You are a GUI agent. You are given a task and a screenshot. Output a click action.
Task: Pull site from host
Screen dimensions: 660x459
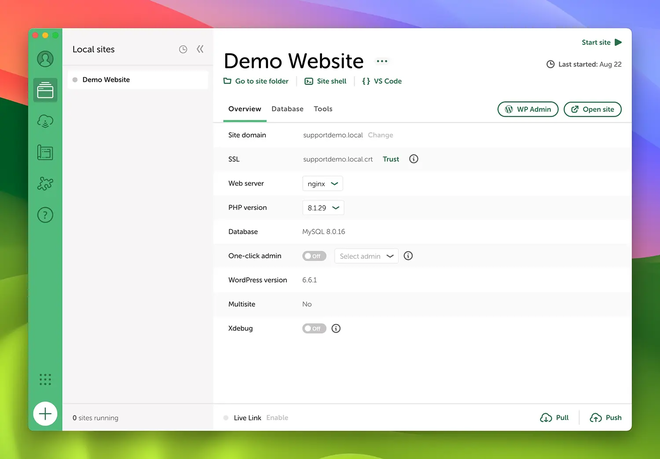coord(554,418)
